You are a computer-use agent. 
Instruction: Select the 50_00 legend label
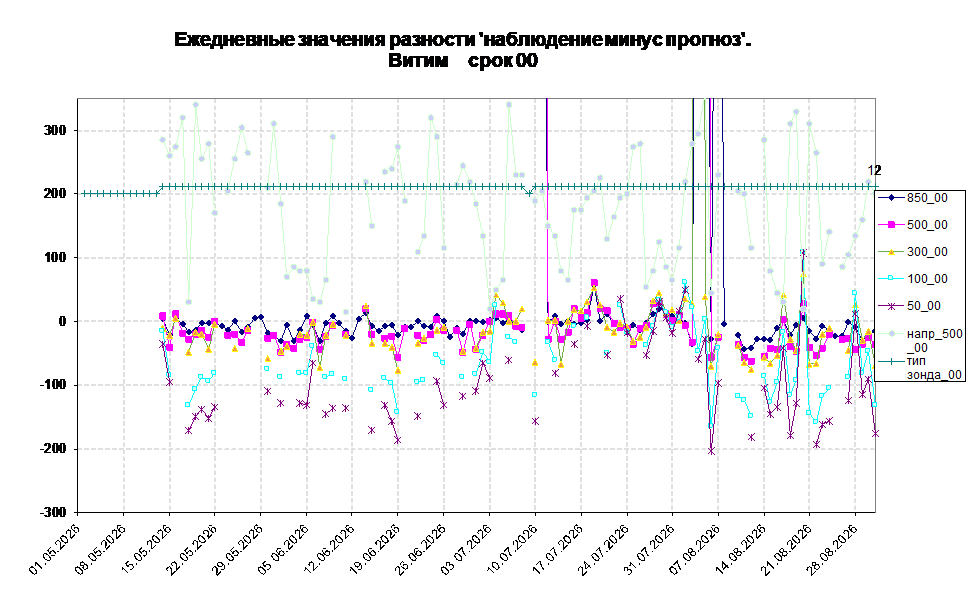(x=924, y=306)
